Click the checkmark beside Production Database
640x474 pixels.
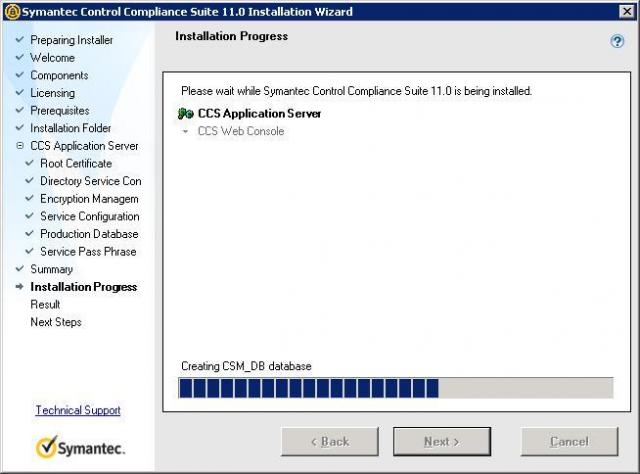pyautogui.click(x=29, y=233)
